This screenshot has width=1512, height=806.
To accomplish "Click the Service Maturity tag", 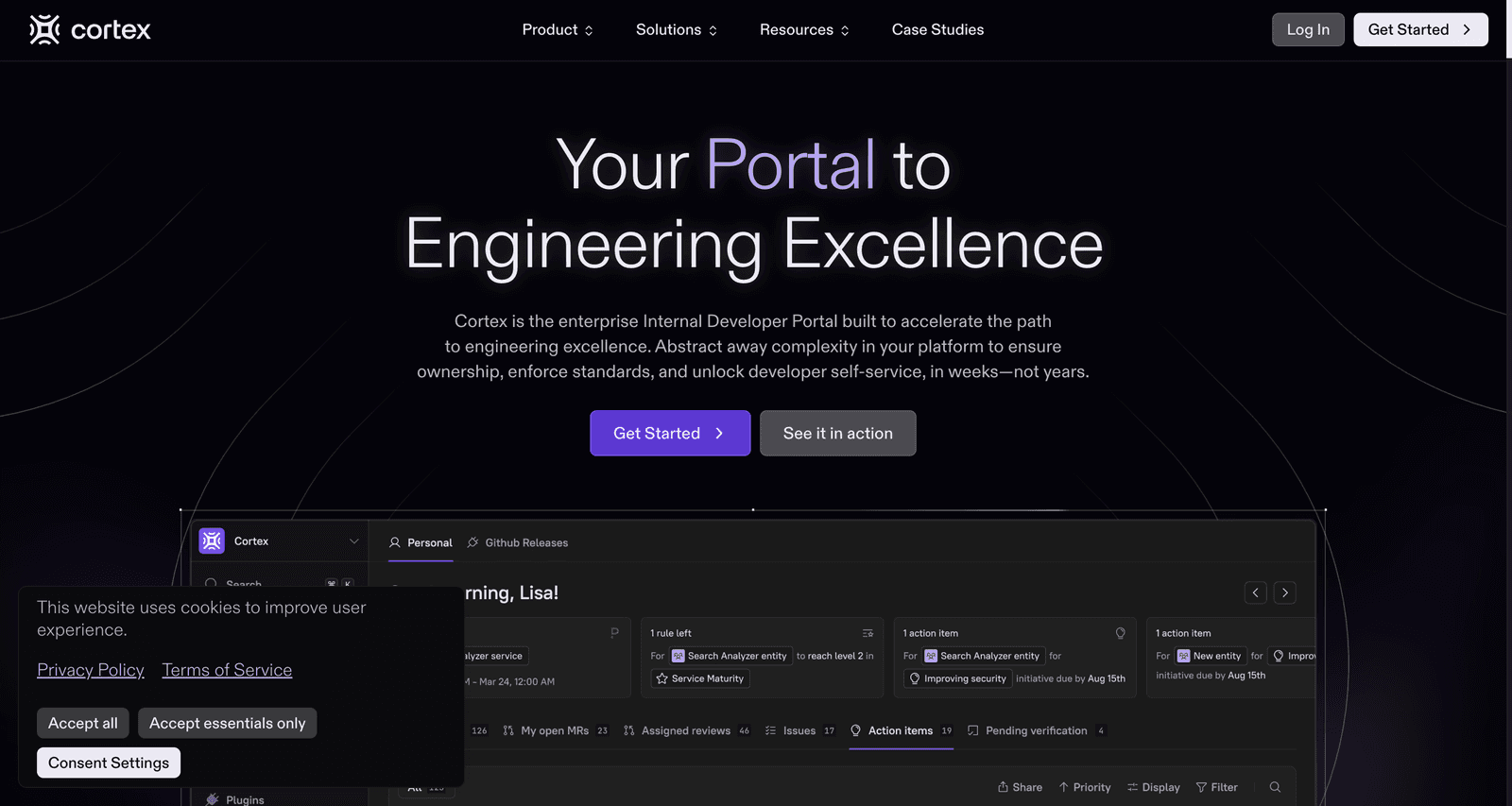I will 700,678.
